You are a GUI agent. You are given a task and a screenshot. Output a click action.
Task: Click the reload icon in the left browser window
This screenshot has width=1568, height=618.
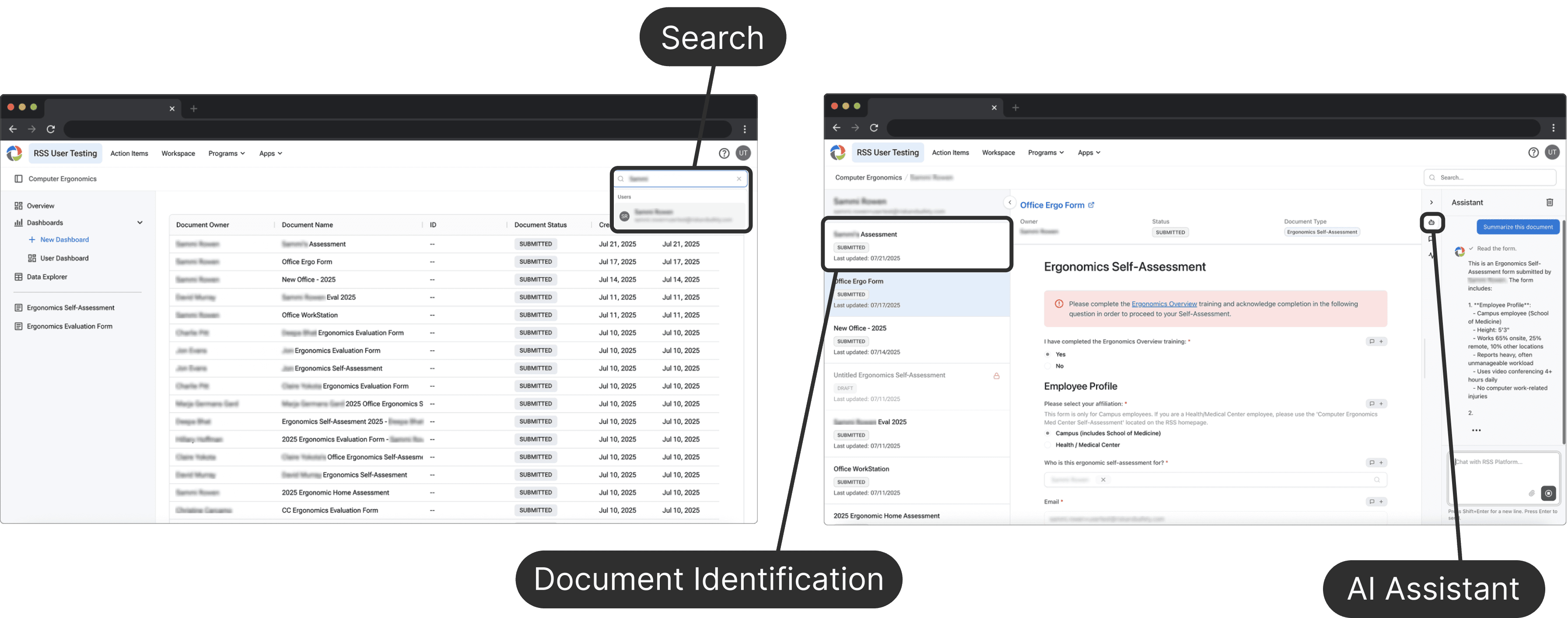point(51,129)
